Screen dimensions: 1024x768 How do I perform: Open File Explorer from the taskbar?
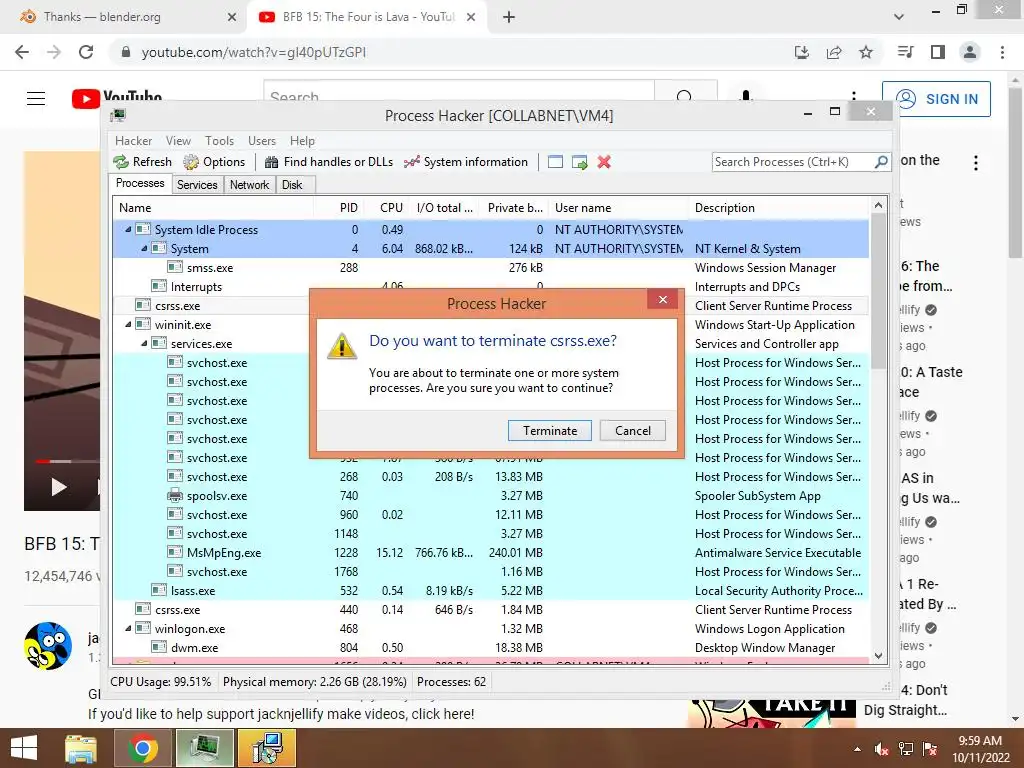[x=81, y=748]
